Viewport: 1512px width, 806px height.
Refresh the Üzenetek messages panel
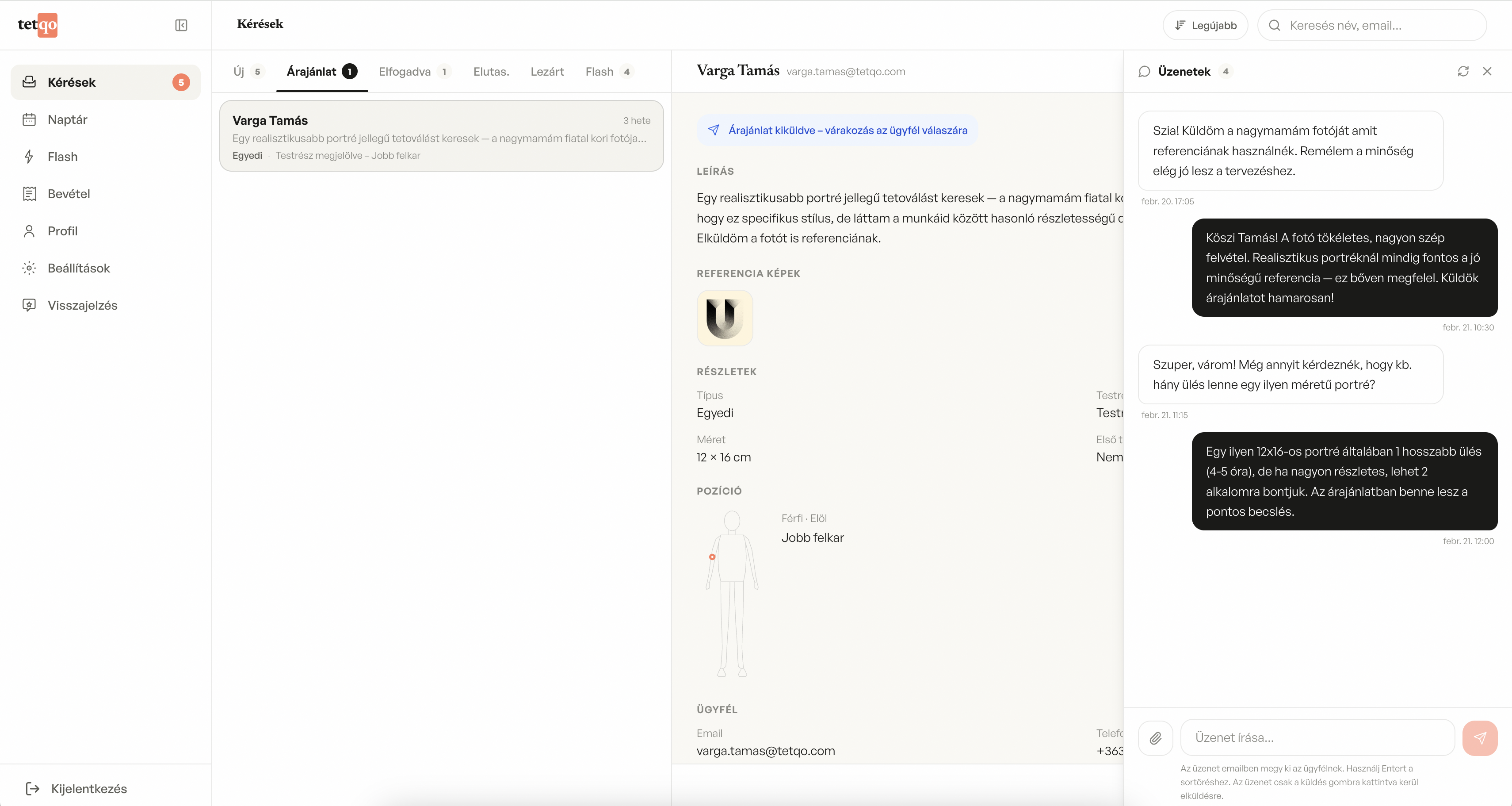point(1462,71)
